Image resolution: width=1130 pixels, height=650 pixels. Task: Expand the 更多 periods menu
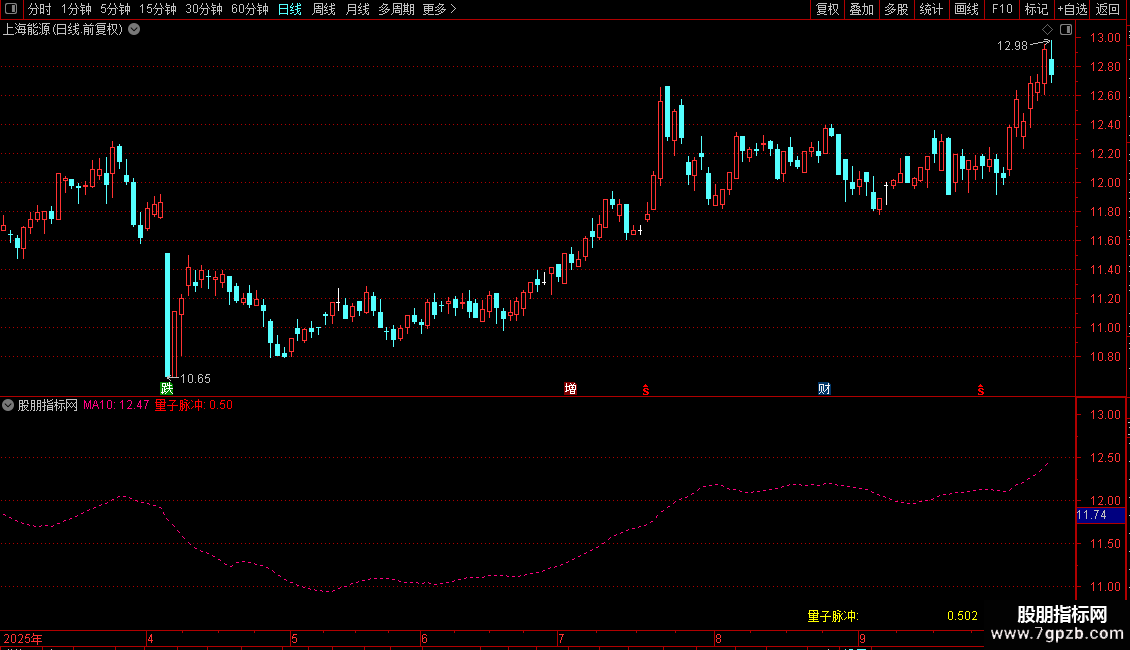click(x=439, y=9)
